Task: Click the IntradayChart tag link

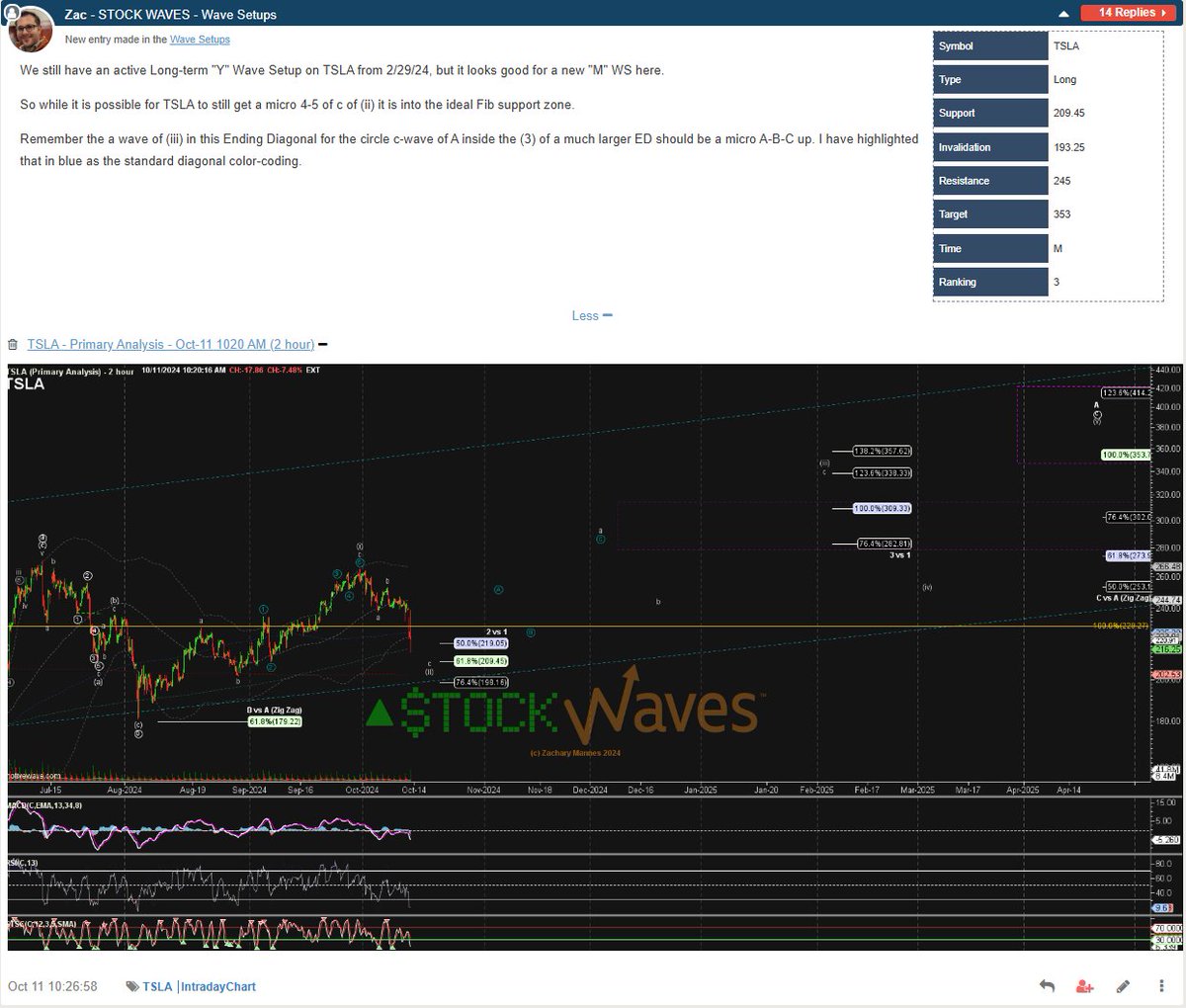Action: 217,986
